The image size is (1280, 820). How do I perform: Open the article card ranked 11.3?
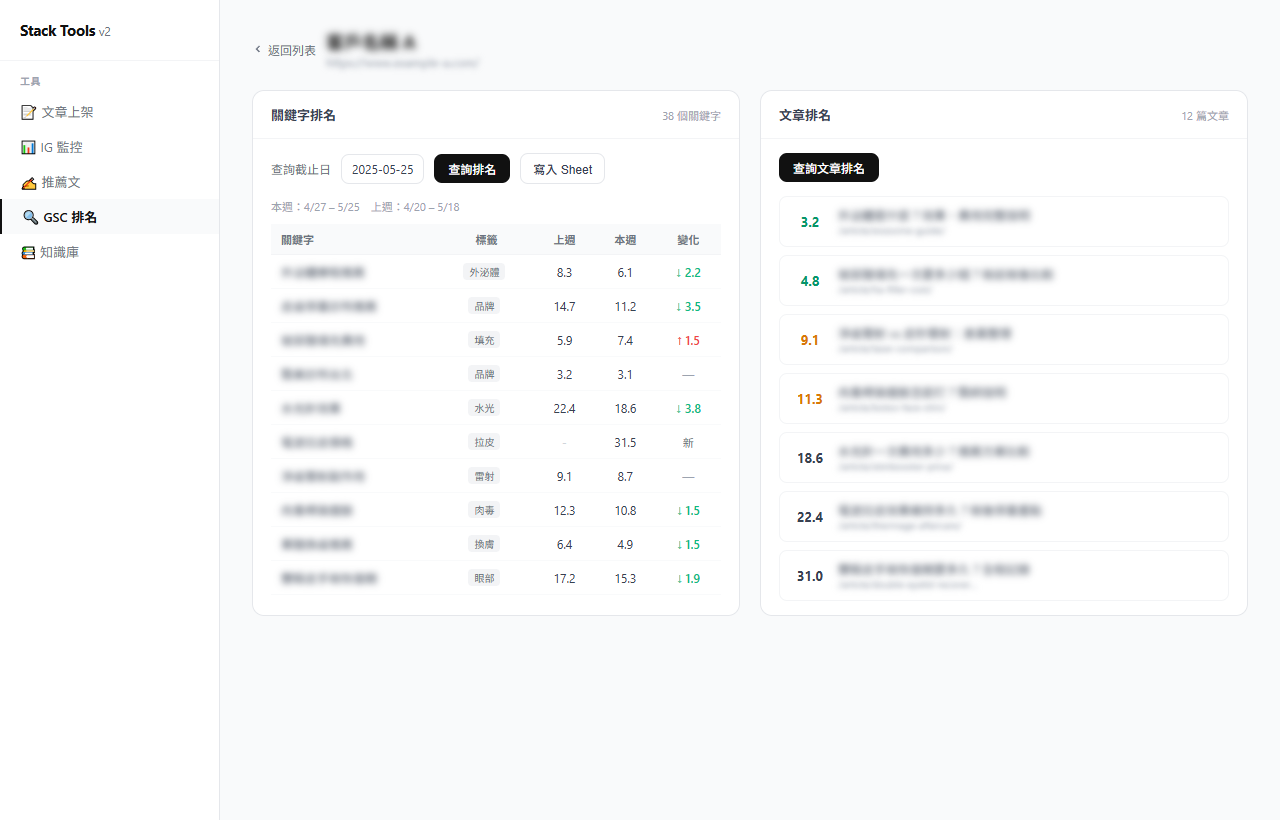click(x=1004, y=398)
